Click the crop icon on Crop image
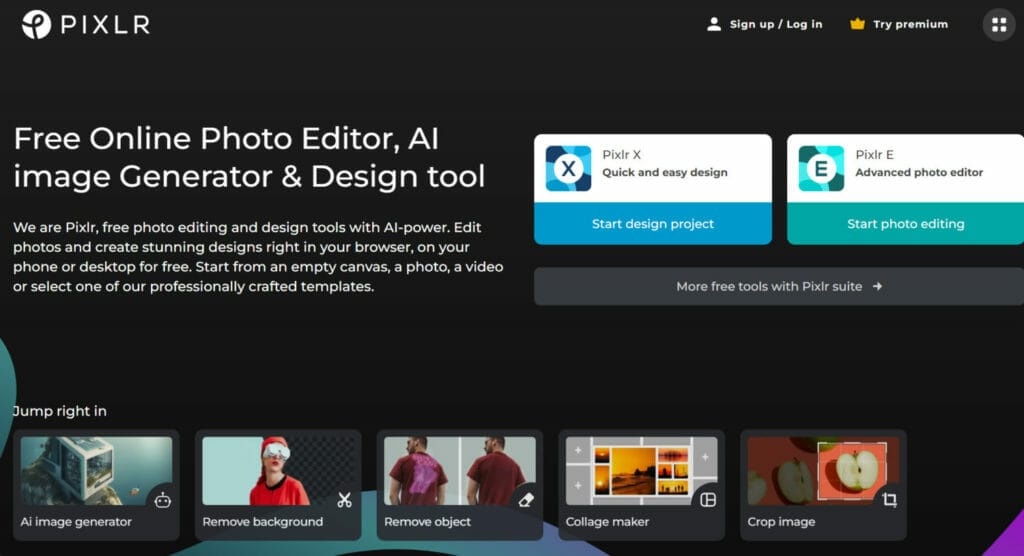1024x556 pixels. [x=889, y=500]
